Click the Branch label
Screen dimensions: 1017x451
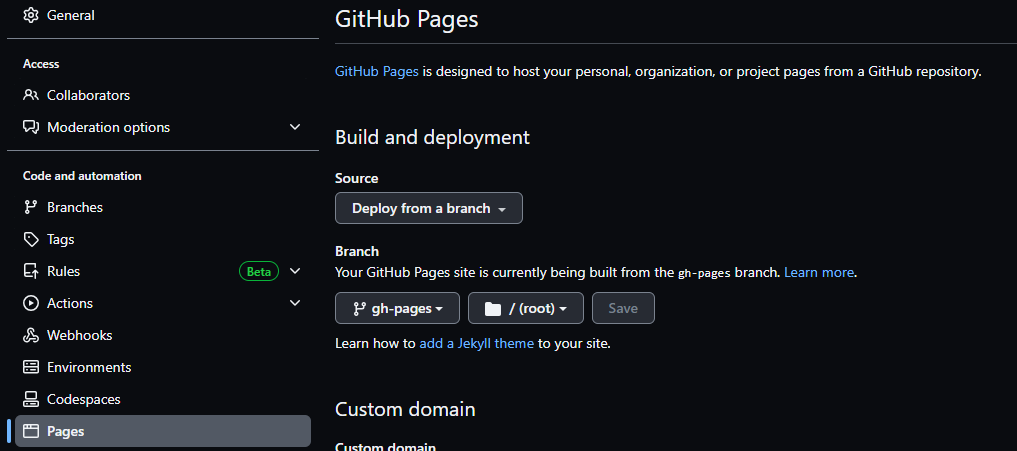pos(357,251)
